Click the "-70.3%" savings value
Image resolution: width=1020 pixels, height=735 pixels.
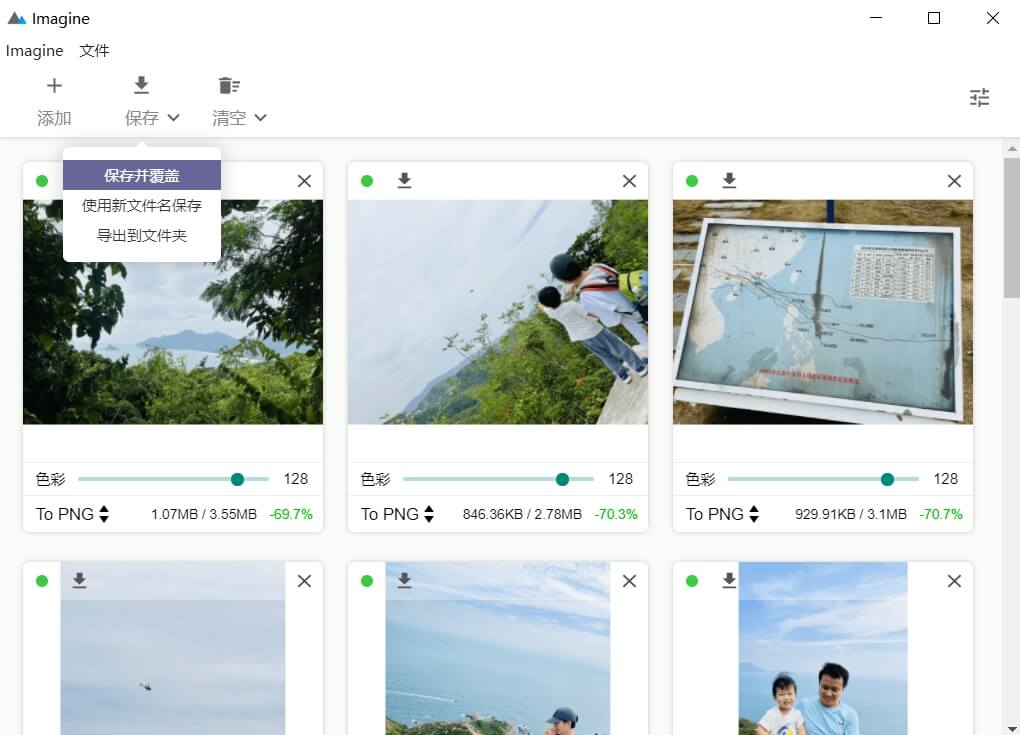tap(616, 514)
